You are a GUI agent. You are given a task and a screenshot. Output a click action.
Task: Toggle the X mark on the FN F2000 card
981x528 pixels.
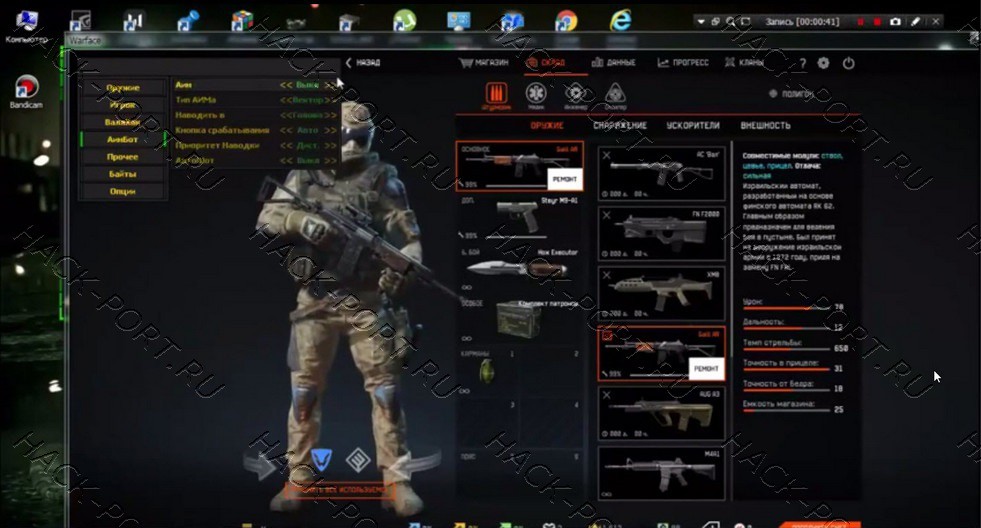pyautogui.click(x=606, y=215)
